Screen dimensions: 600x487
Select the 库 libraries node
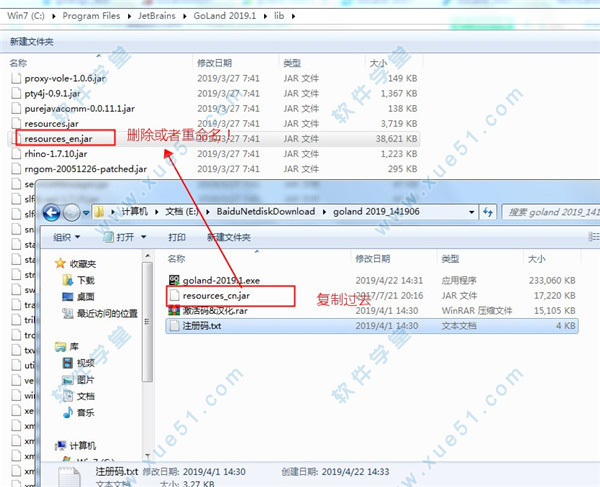click(67, 347)
